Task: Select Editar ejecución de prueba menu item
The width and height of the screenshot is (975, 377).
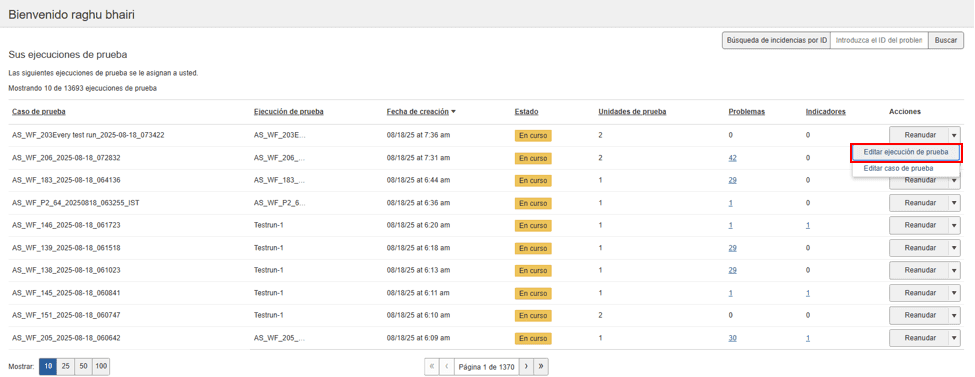Action: coord(906,152)
